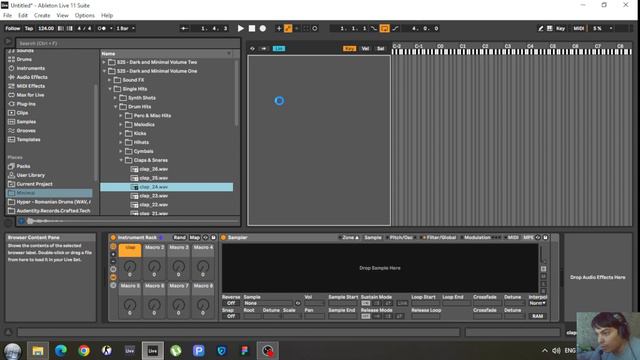Open the Options menu

click(x=84, y=15)
